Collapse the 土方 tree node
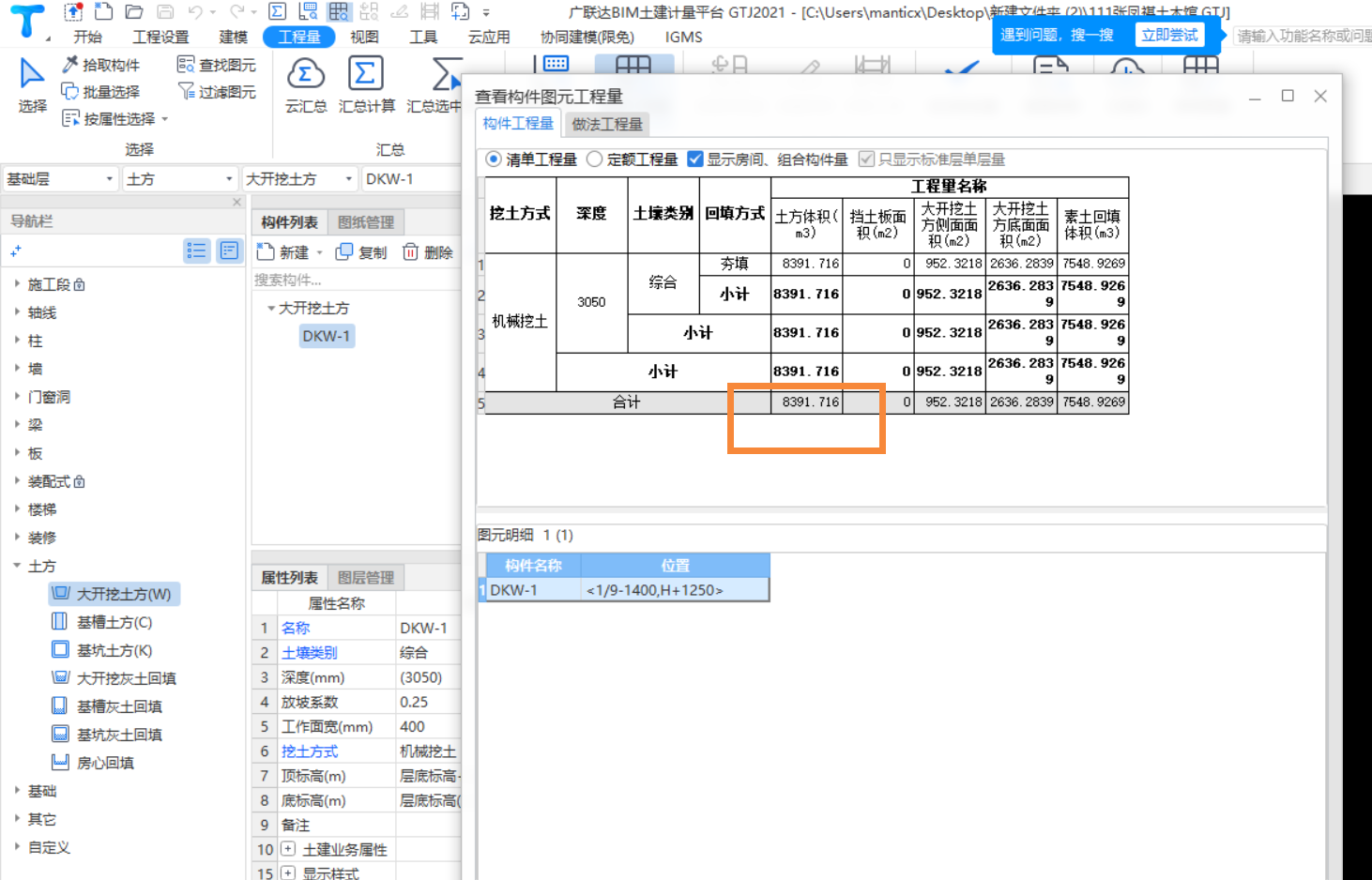The image size is (1372, 880). click(17, 566)
